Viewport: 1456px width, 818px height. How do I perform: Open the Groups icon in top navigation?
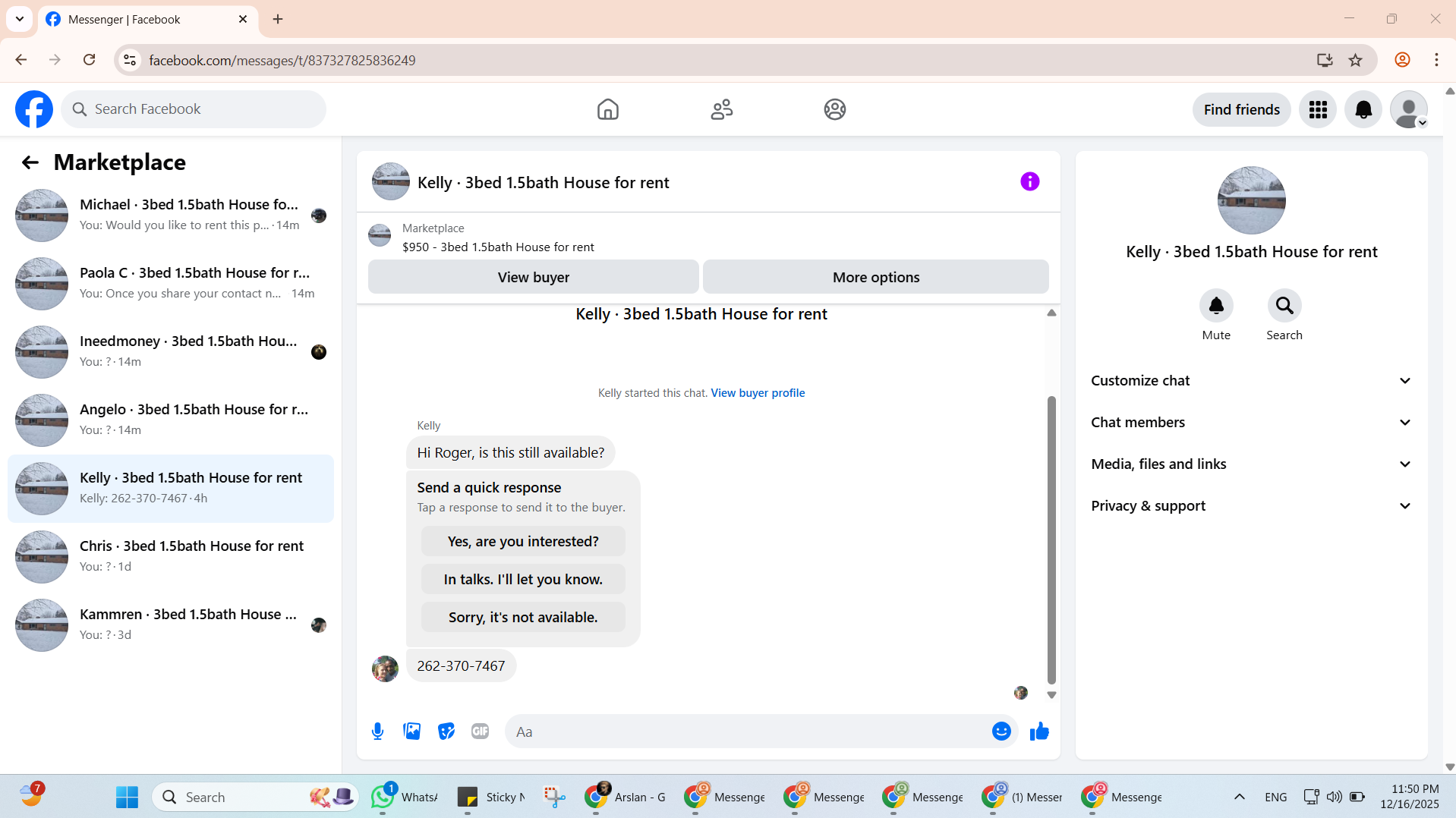834,109
